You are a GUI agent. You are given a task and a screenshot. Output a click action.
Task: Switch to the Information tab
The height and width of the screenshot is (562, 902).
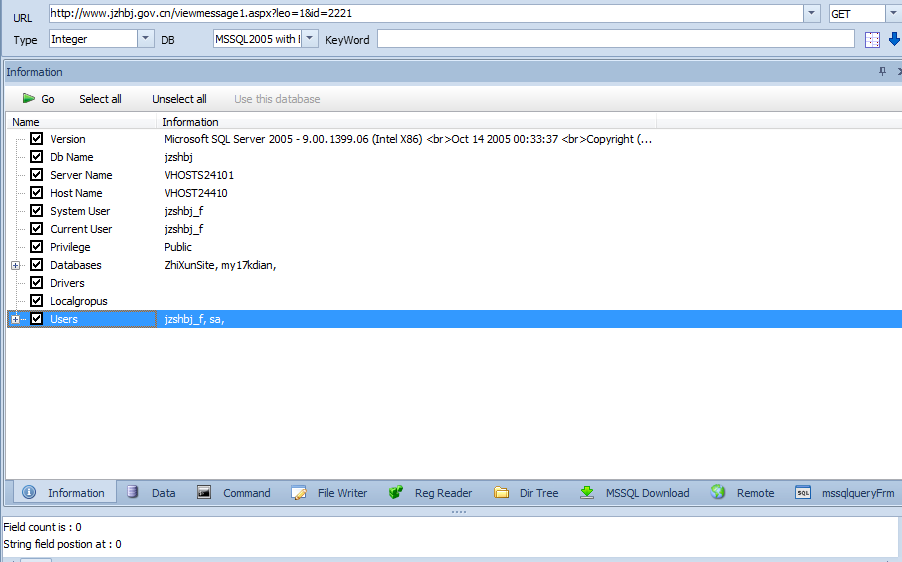pyautogui.click(x=64, y=492)
